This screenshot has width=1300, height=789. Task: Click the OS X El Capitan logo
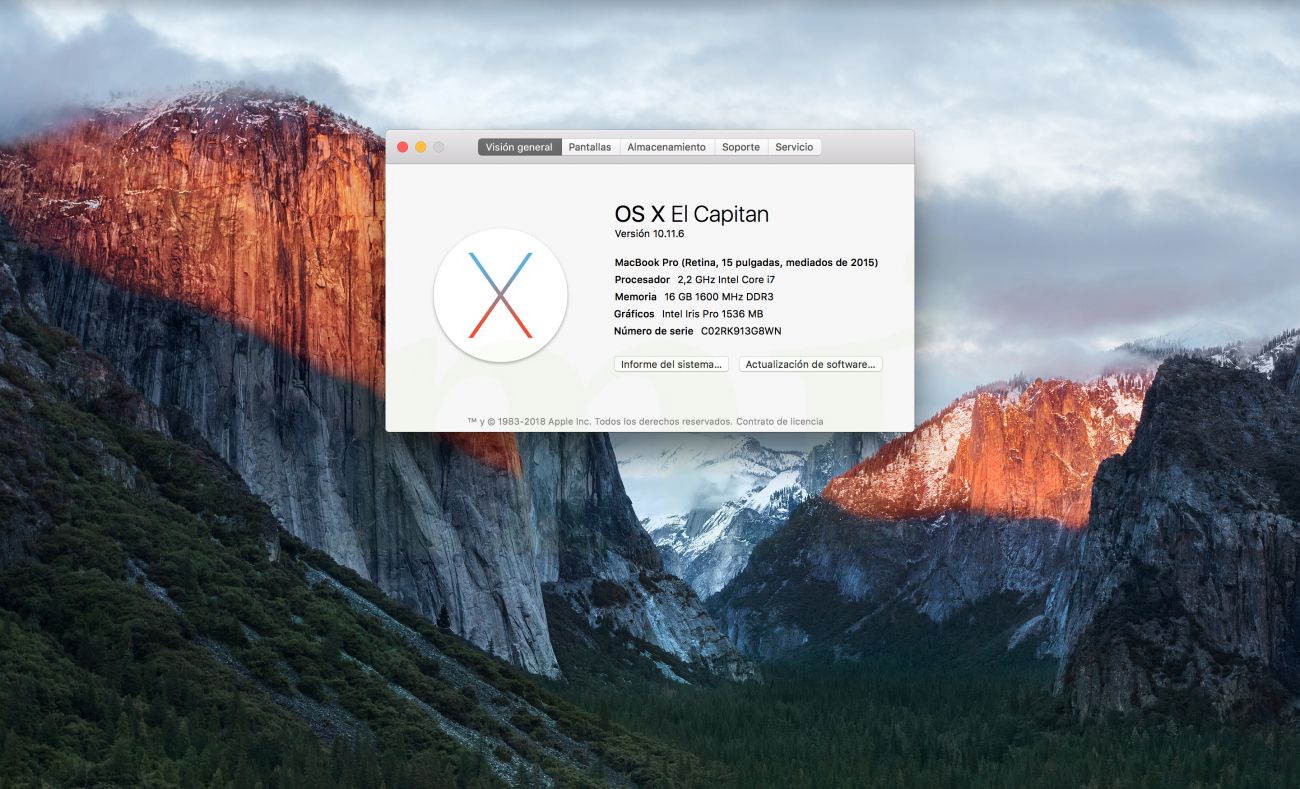pos(500,295)
